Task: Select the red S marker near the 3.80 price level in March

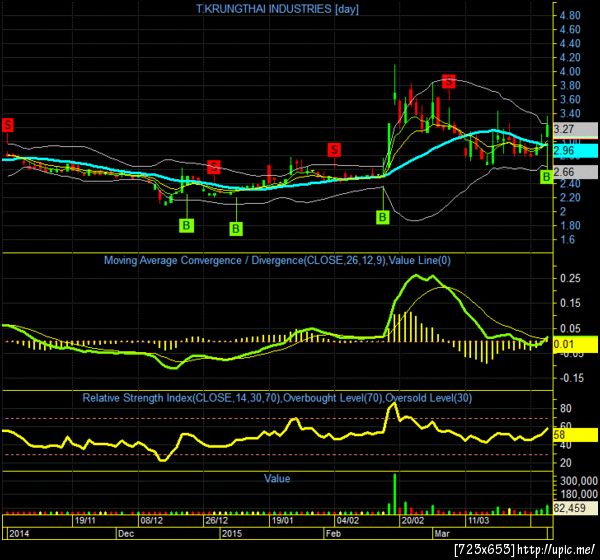Action: [449, 81]
